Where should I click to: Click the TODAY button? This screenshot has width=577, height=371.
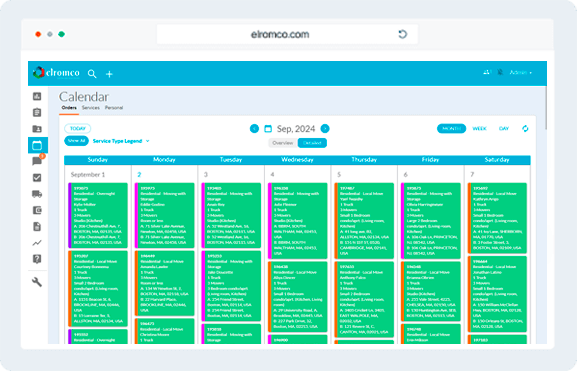[78, 128]
